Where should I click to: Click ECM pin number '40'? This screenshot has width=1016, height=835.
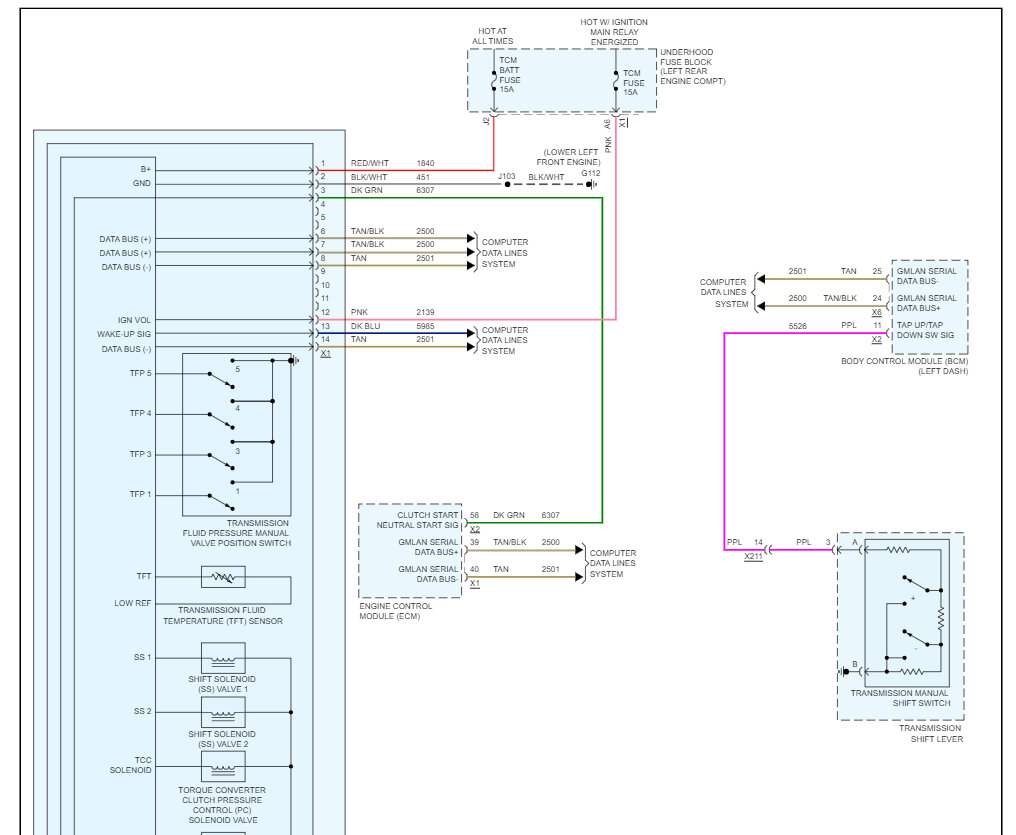pos(474,569)
